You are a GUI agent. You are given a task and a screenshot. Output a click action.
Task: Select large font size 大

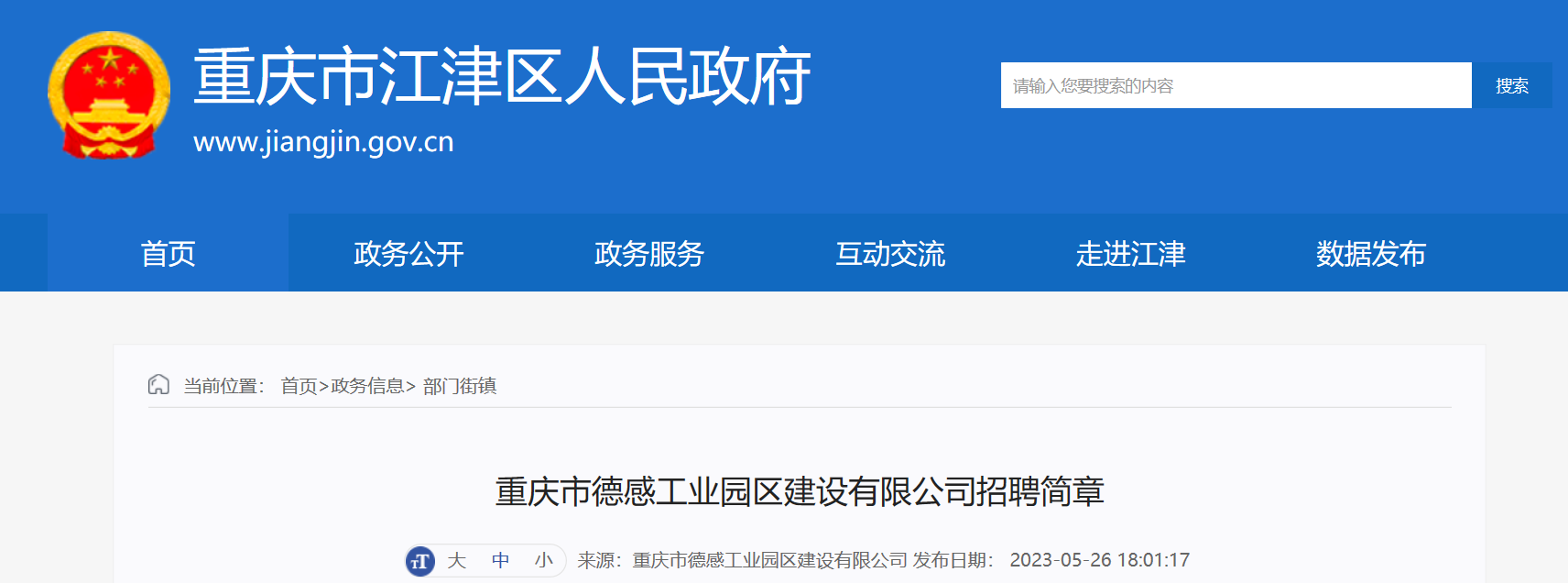457,560
